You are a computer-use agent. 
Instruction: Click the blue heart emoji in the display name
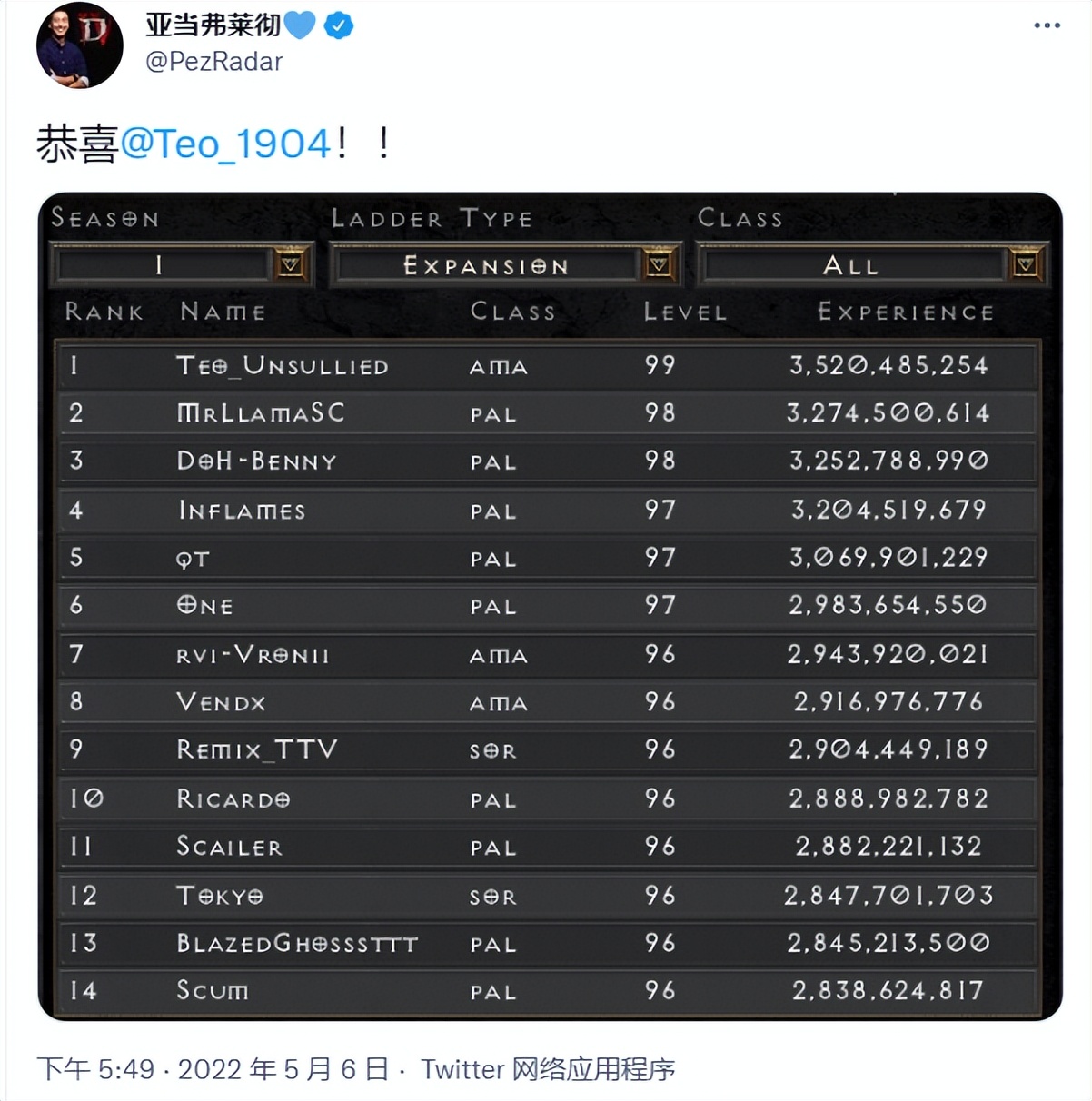tap(302, 26)
